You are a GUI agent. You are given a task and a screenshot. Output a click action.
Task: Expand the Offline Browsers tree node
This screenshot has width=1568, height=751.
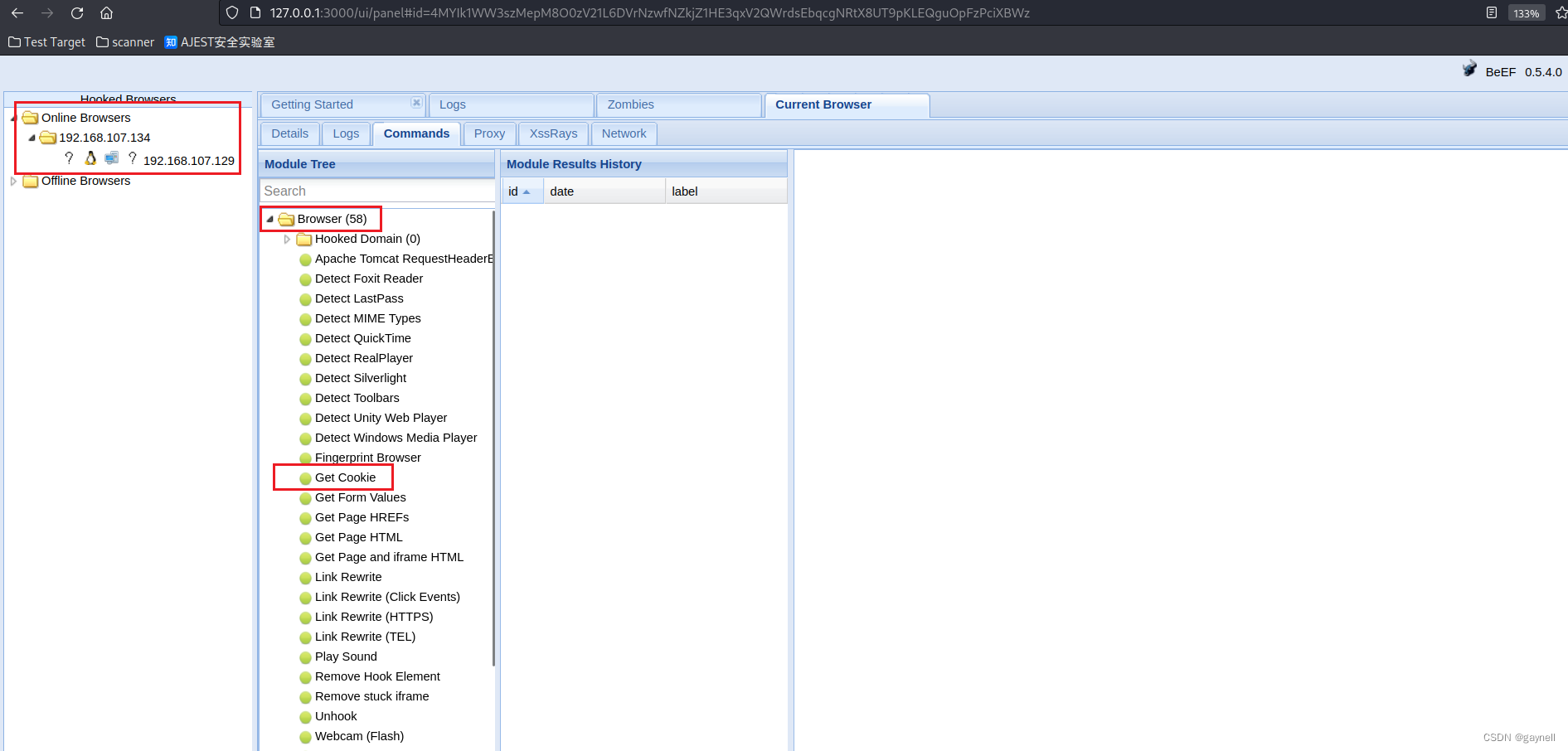(13, 181)
